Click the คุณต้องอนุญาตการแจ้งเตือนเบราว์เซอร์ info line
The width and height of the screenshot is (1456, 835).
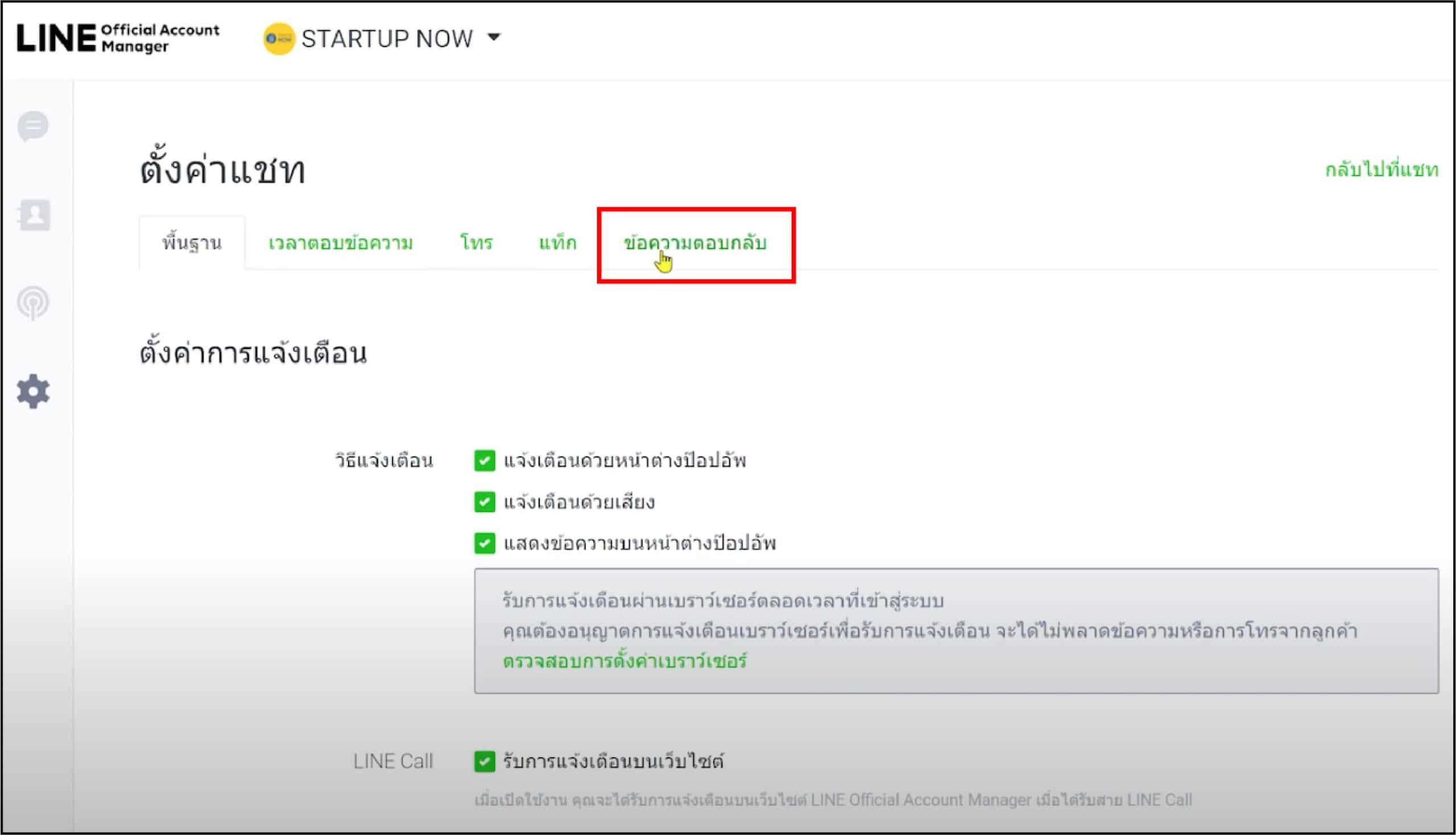930,631
